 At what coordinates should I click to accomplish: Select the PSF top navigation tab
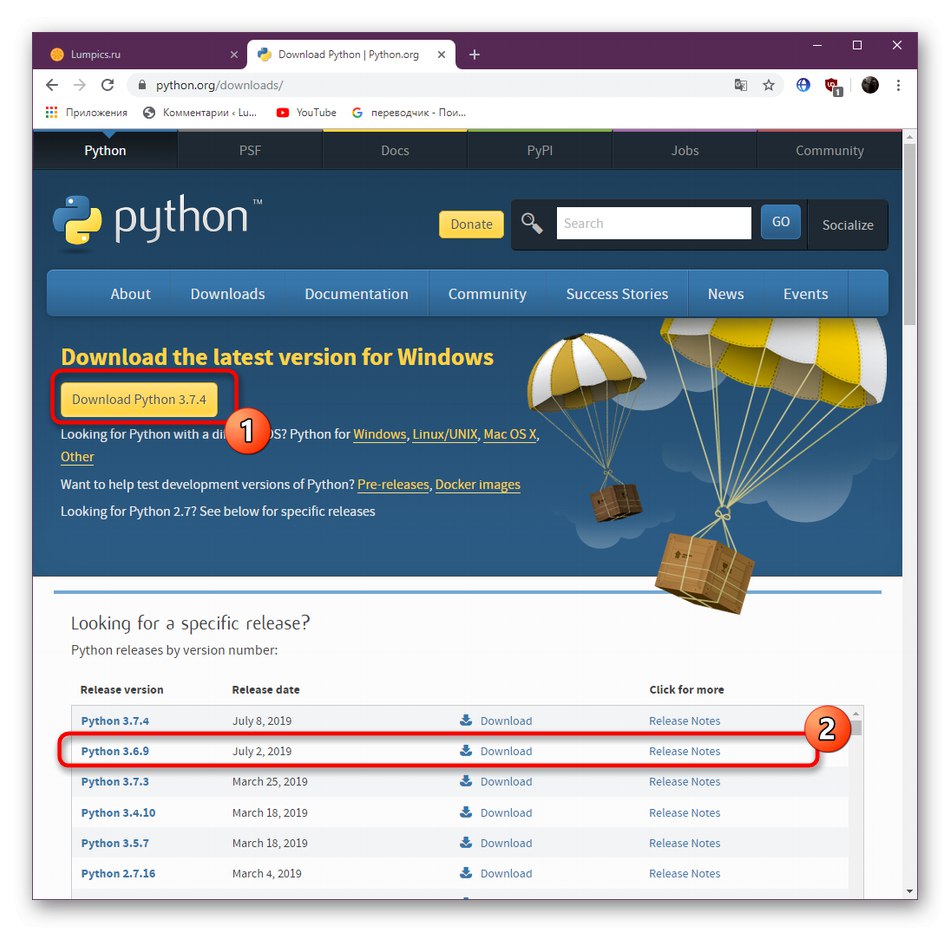coord(250,150)
